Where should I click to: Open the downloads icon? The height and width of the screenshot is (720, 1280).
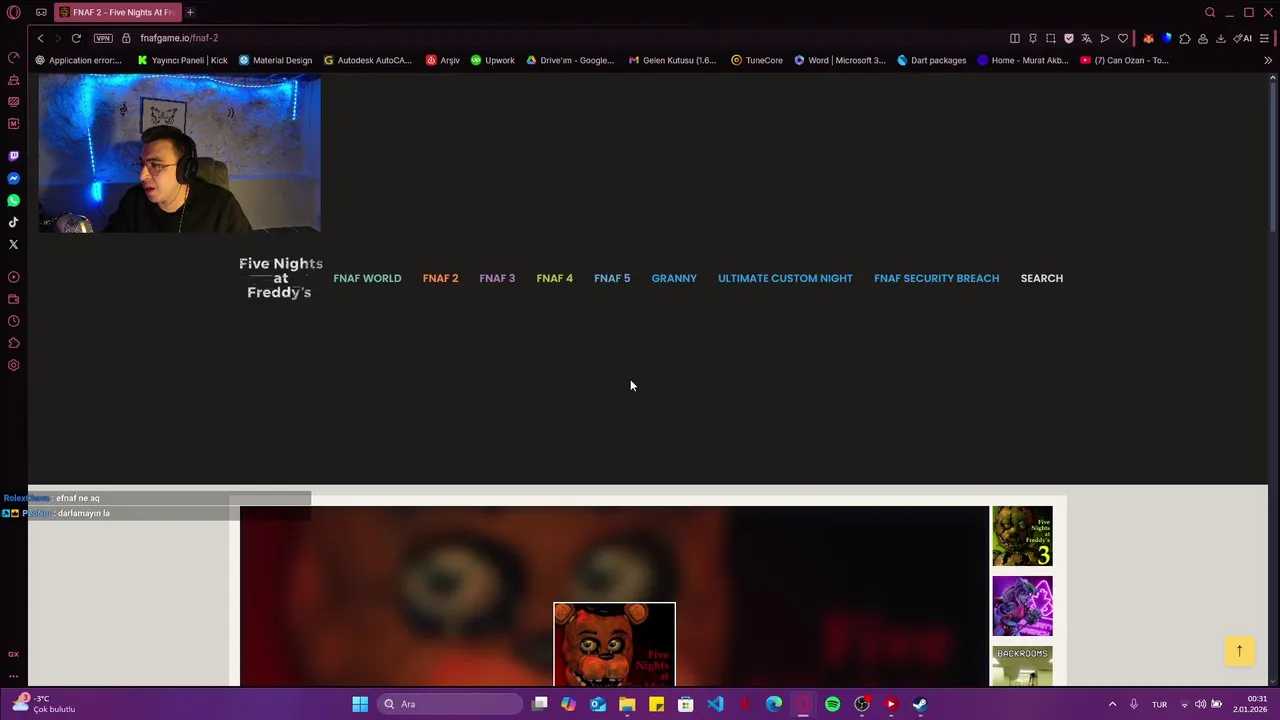click(1221, 38)
